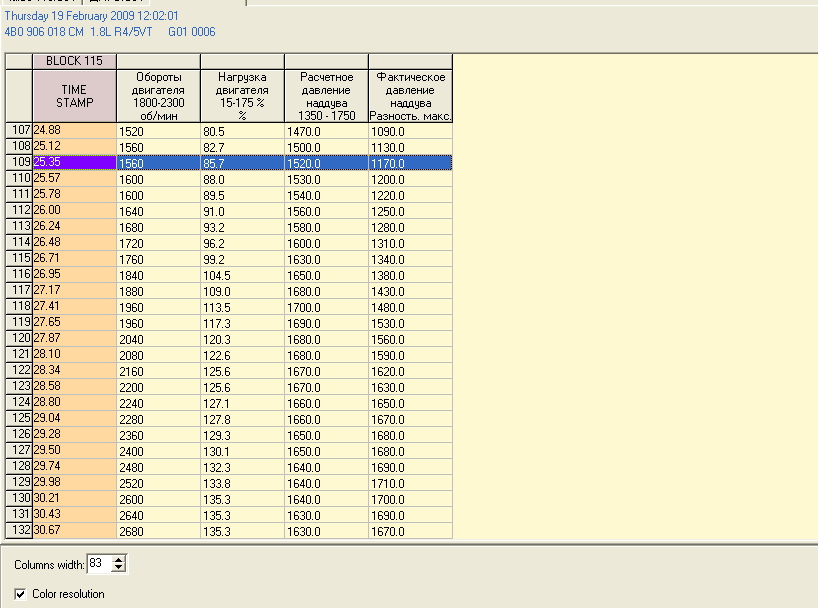Click RPM value 2480
This screenshot has width=818, height=608.
coord(159,467)
